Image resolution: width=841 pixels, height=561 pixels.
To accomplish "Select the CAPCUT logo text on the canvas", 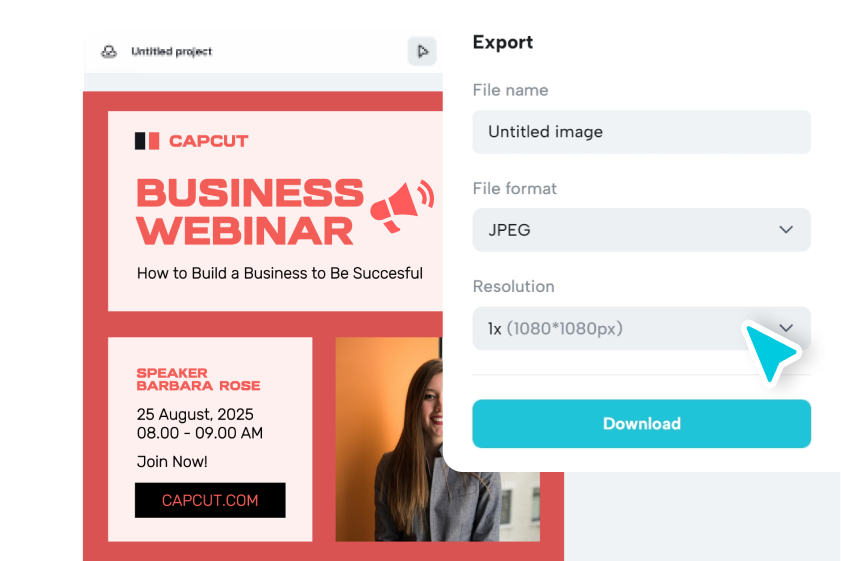I will tap(209, 141).
